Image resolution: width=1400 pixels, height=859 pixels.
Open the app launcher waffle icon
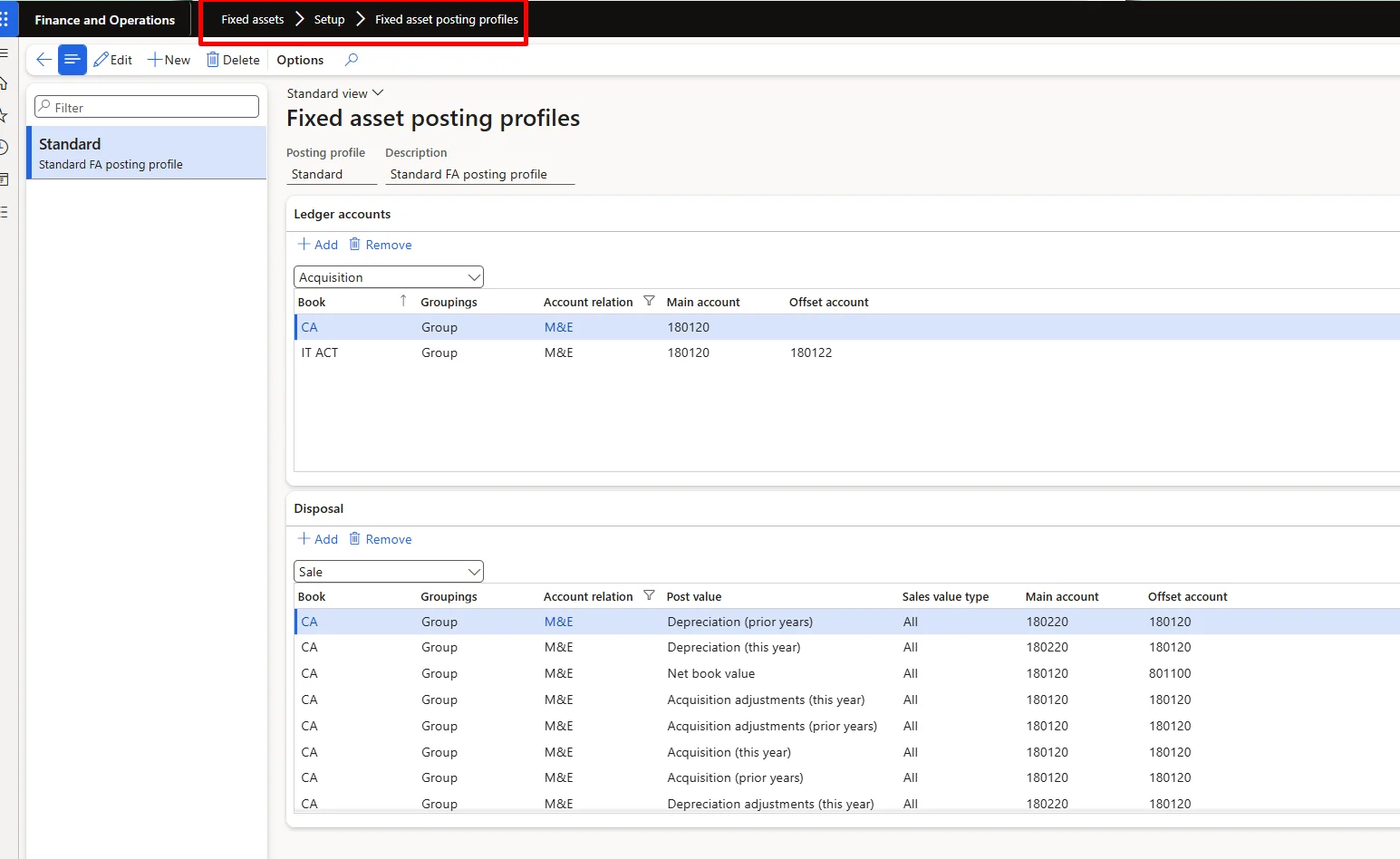[x=5, y=19]
